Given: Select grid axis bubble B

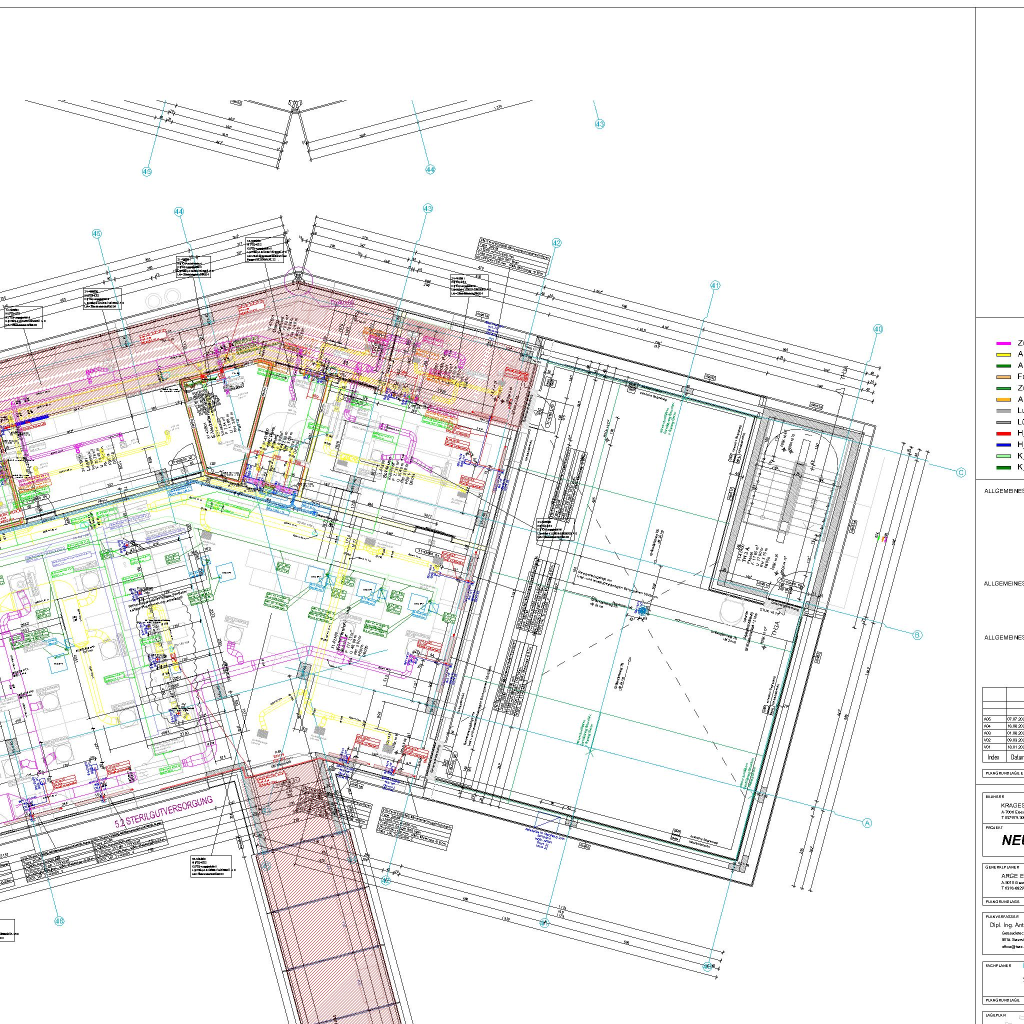Looking at the screenshot, I should point(916,634).
